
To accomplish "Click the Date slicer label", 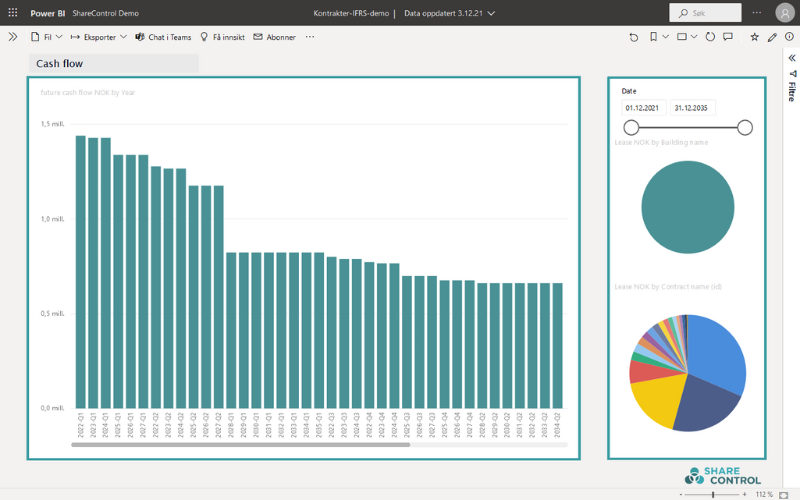I will pyautogui.click(x=629, y=91).
